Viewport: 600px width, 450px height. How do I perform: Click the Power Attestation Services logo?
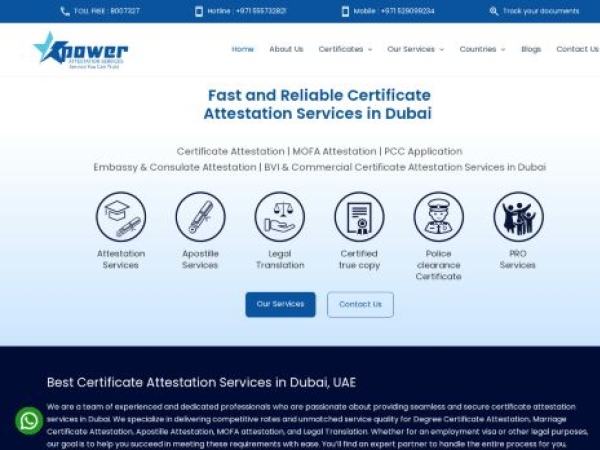coord(81,51)
